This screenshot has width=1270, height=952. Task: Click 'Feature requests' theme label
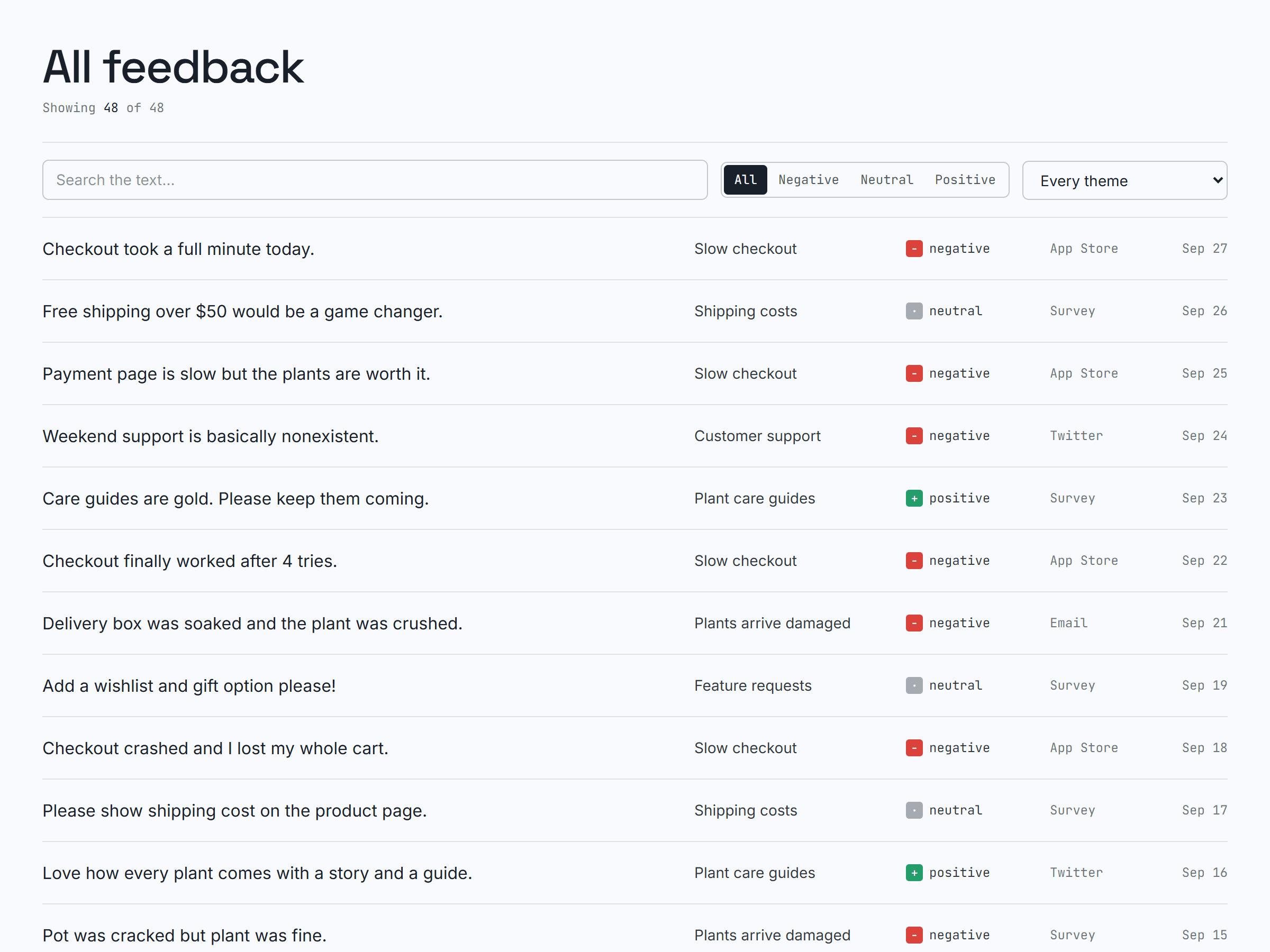pyautogui.click(x=752, y=686)
